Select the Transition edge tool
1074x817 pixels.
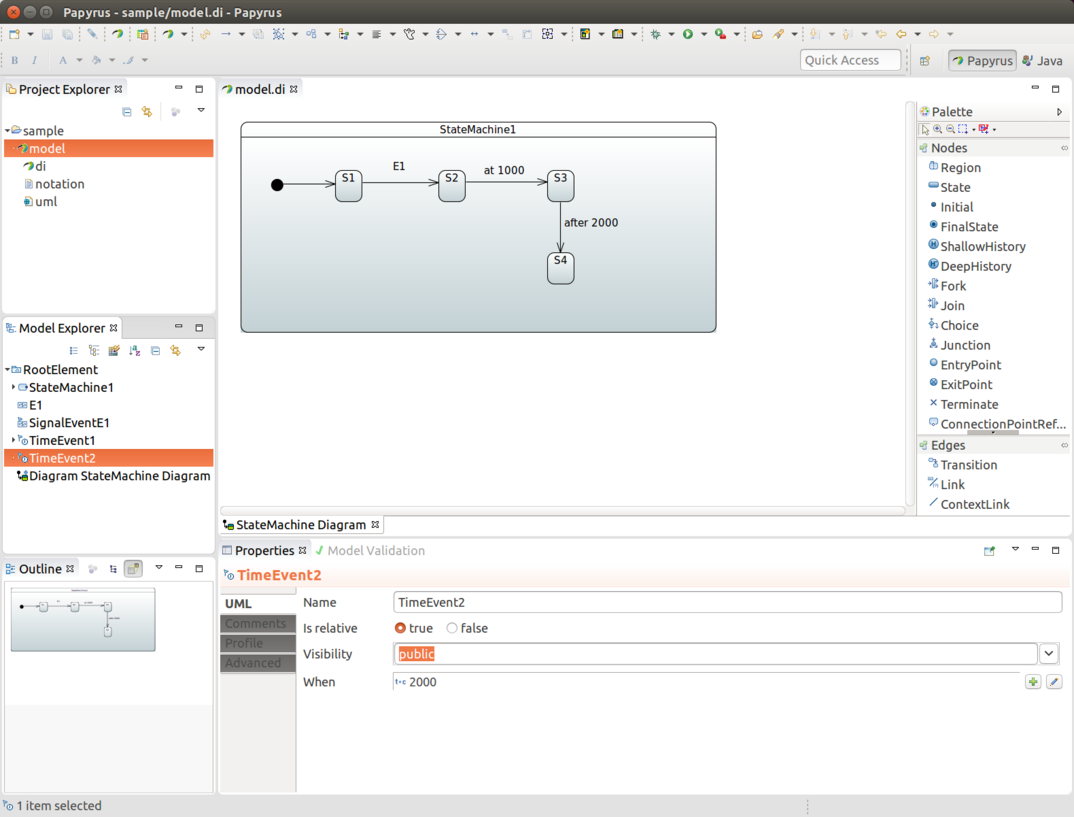pyautogui.click(x=962, y=465)
